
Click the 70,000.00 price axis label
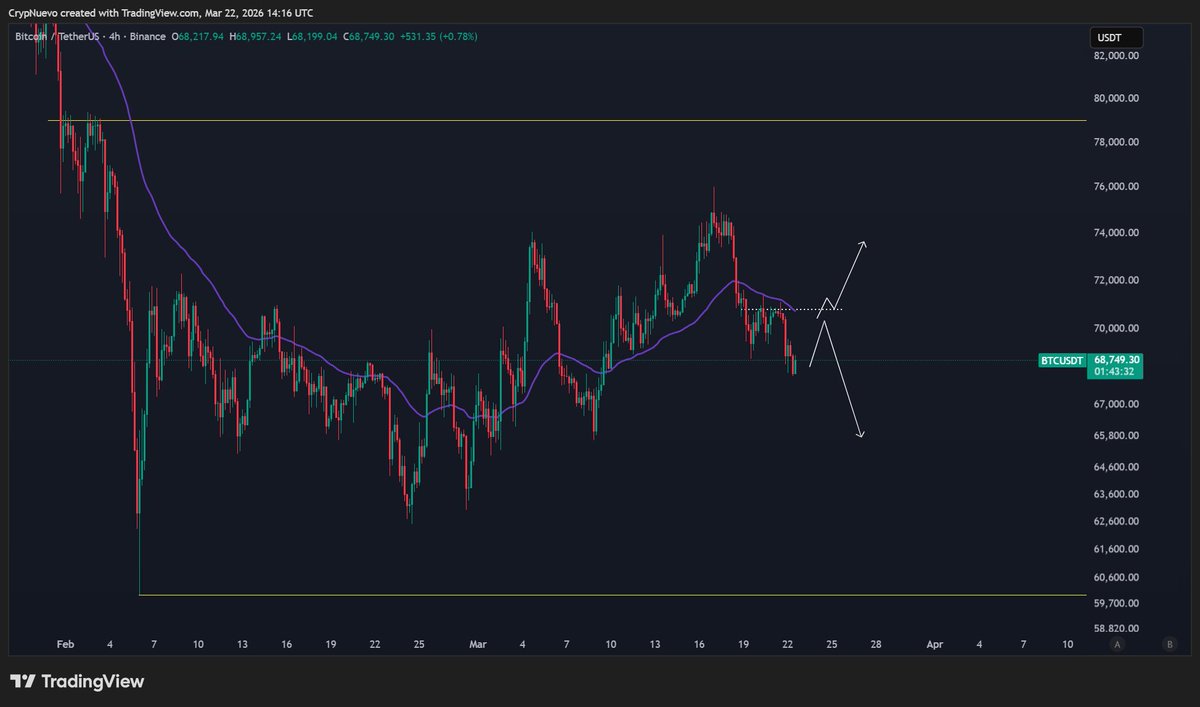[x=1117, y=328]
